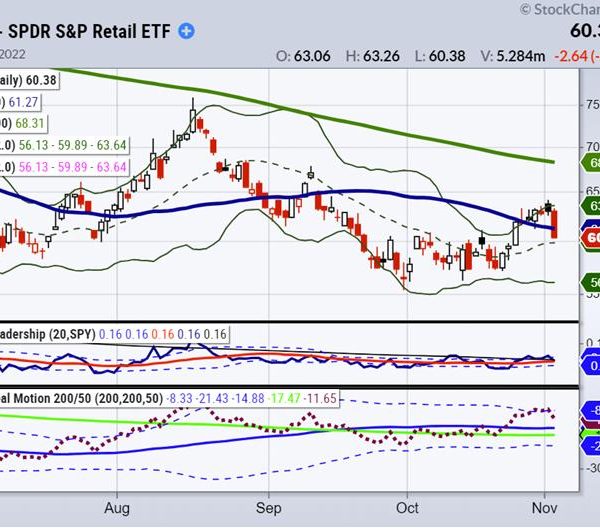Click the volume value 5.284m

[521, 56]
